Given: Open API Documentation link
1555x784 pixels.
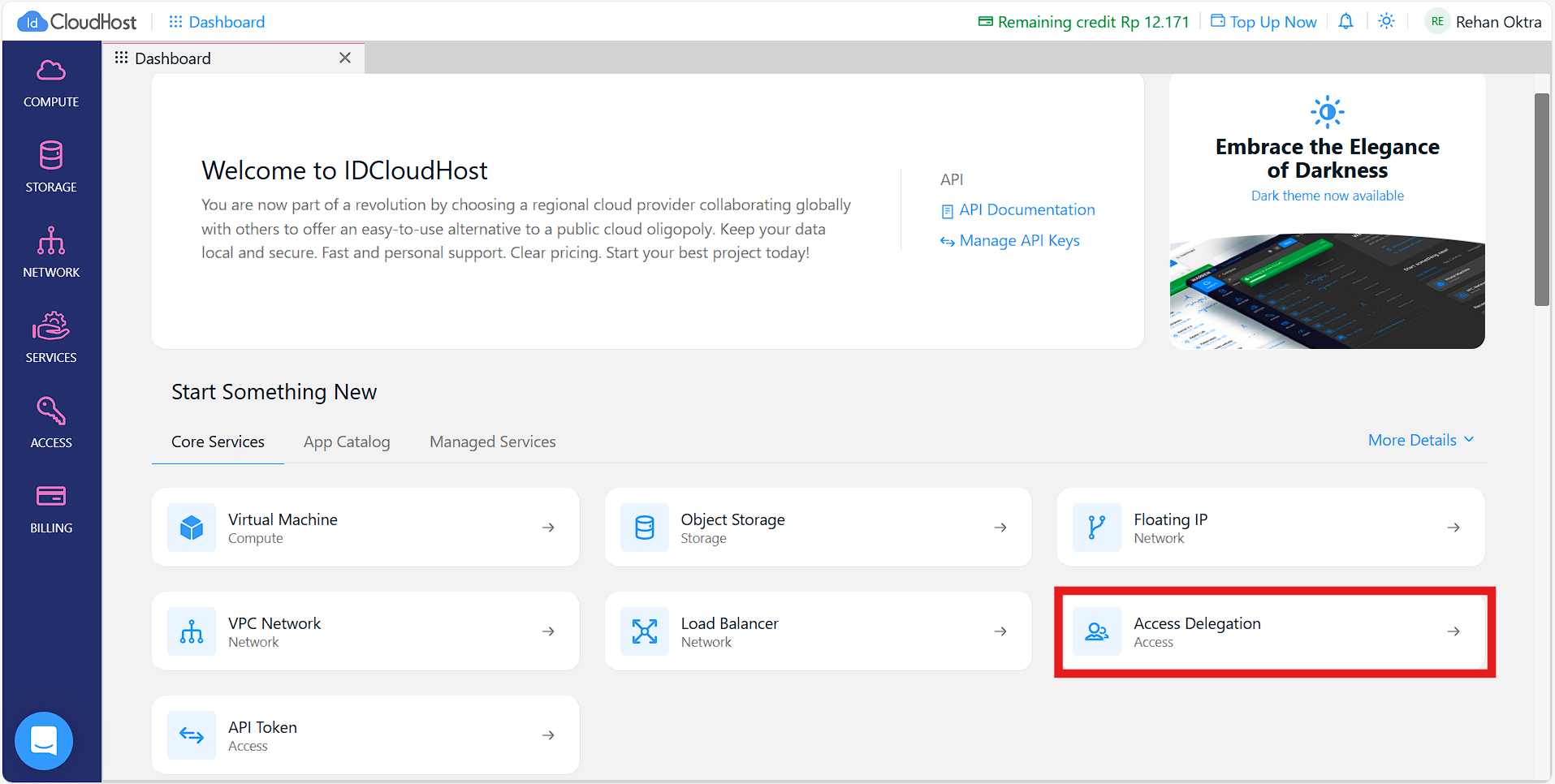Looking at the screenshot, I should click(1026, 209).
